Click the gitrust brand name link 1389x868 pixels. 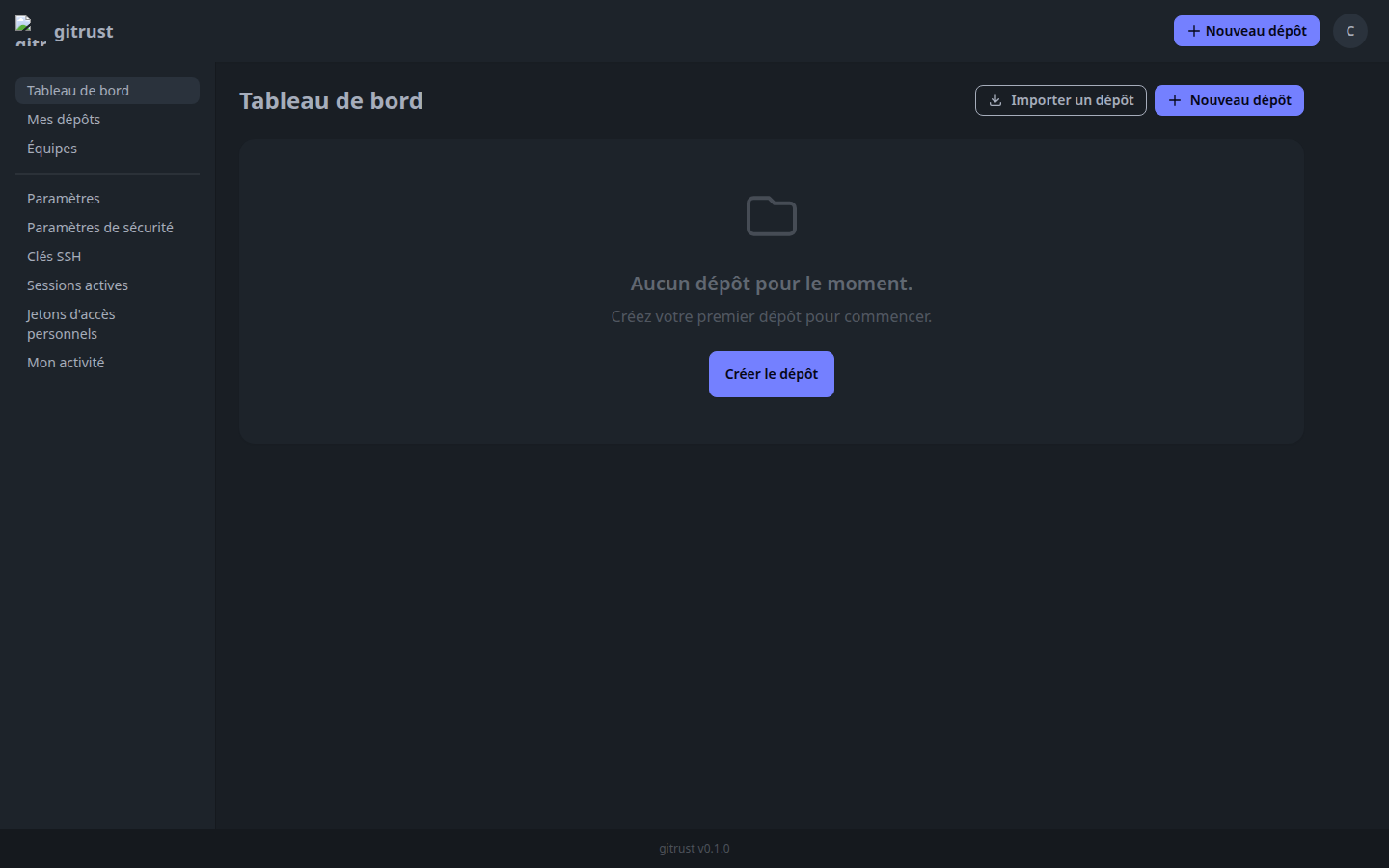(x=83, y=31)
